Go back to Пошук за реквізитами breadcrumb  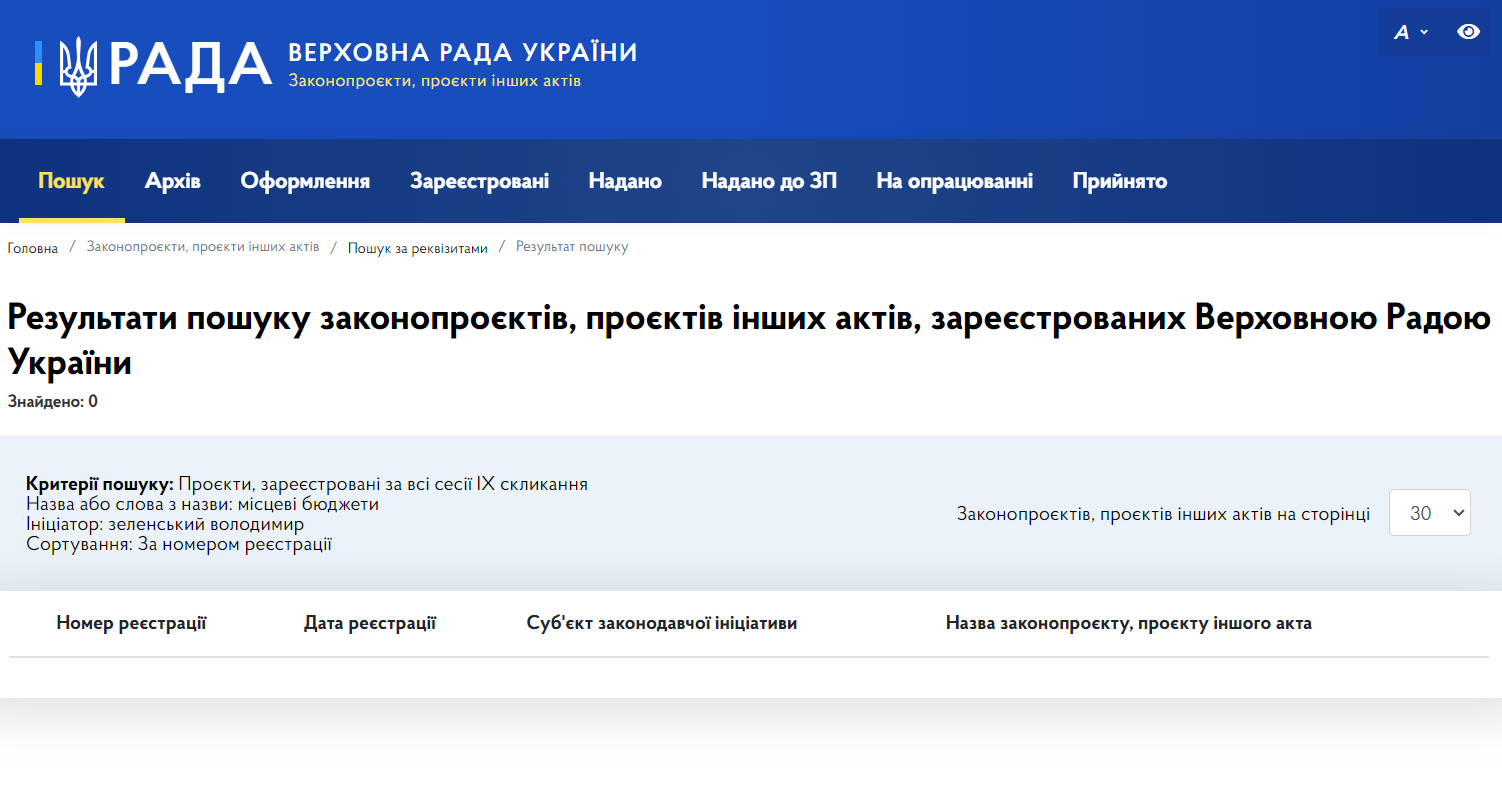(418, 248)
